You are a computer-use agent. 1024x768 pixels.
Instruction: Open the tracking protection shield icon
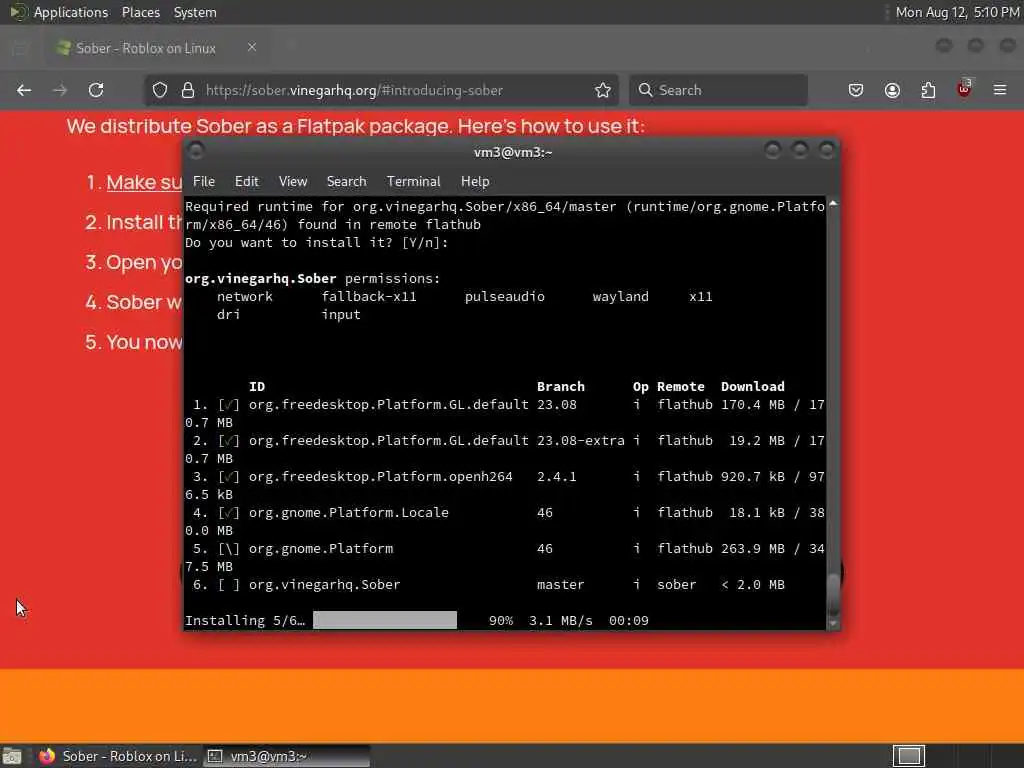coord(160,90)
